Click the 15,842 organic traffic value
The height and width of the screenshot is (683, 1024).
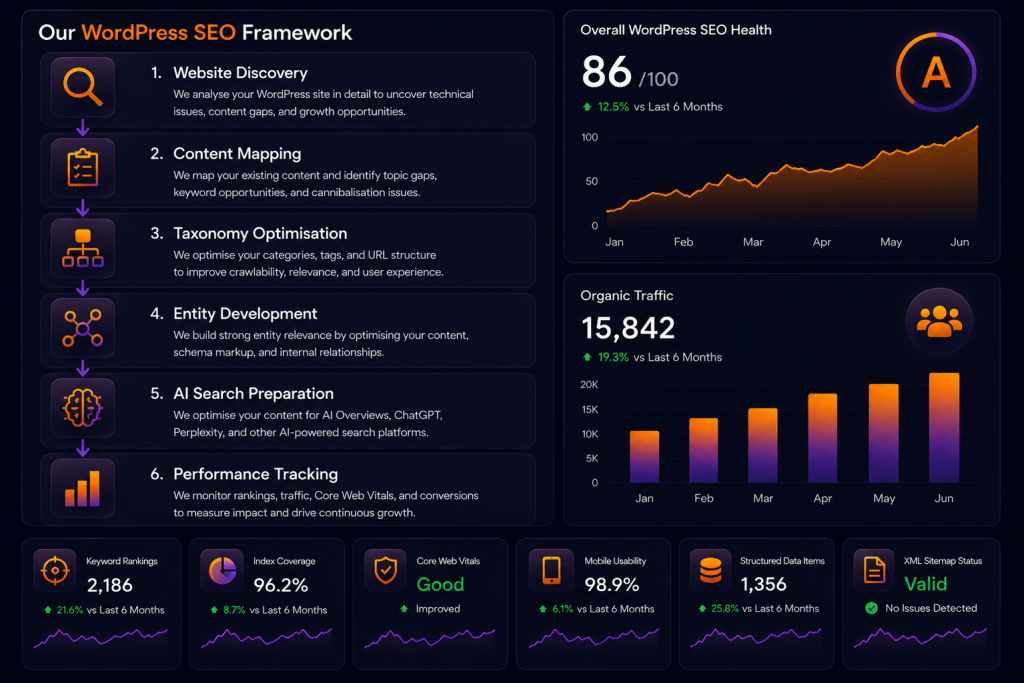(x=628, y=328)
